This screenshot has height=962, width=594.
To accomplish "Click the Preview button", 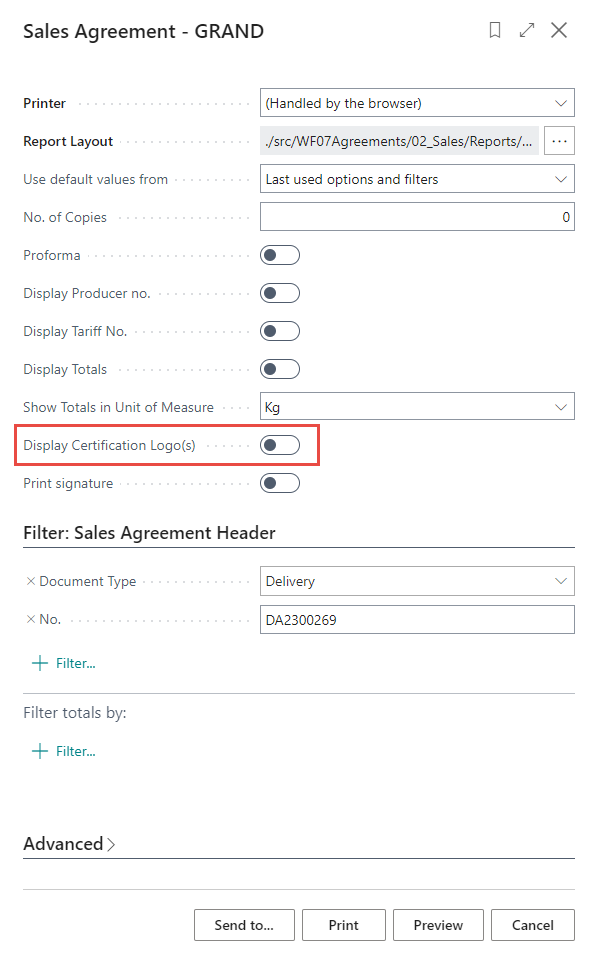I will click(438, 925).
